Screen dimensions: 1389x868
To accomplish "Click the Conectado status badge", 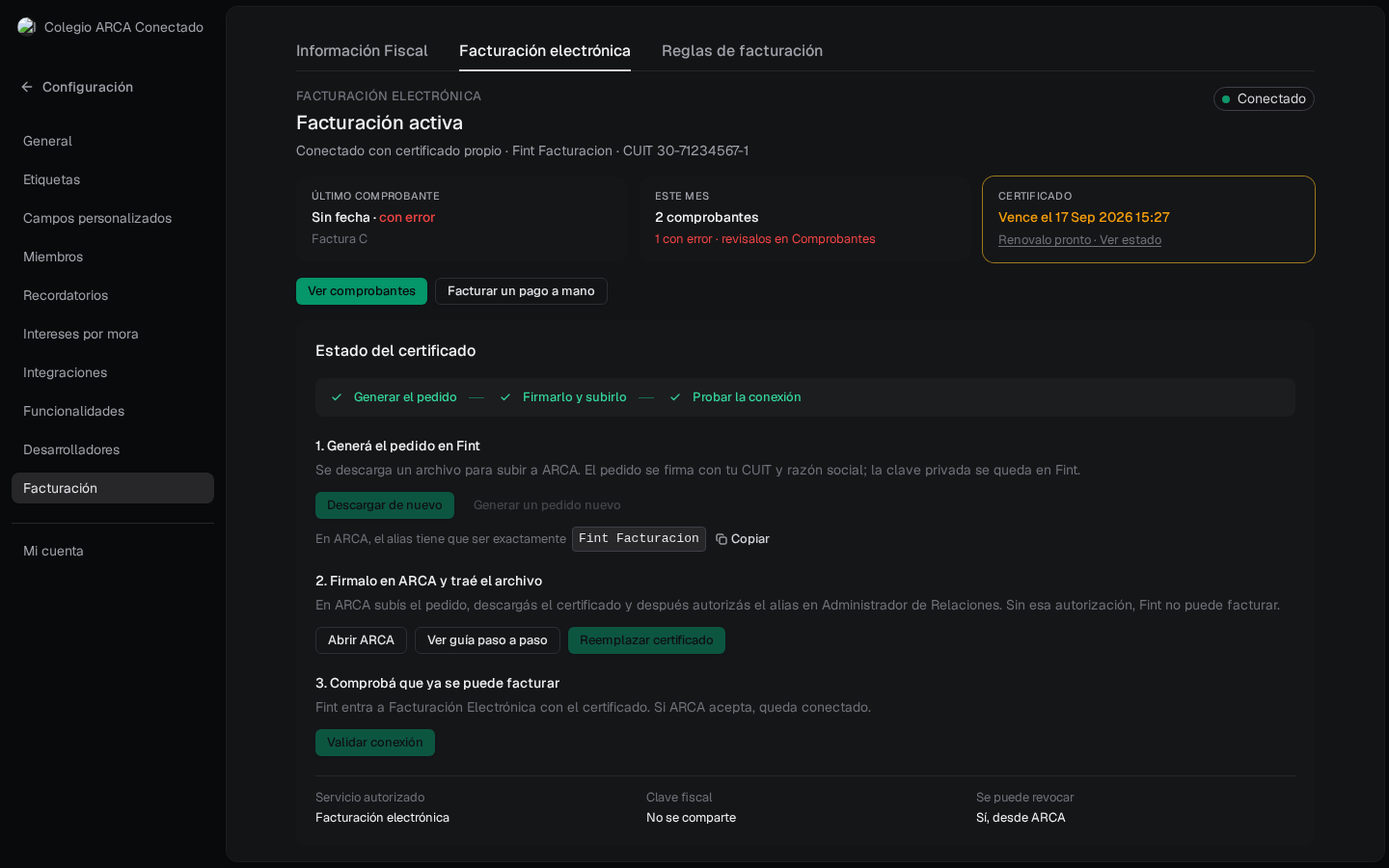I will pyautogui.click(x=1264, y=99).
